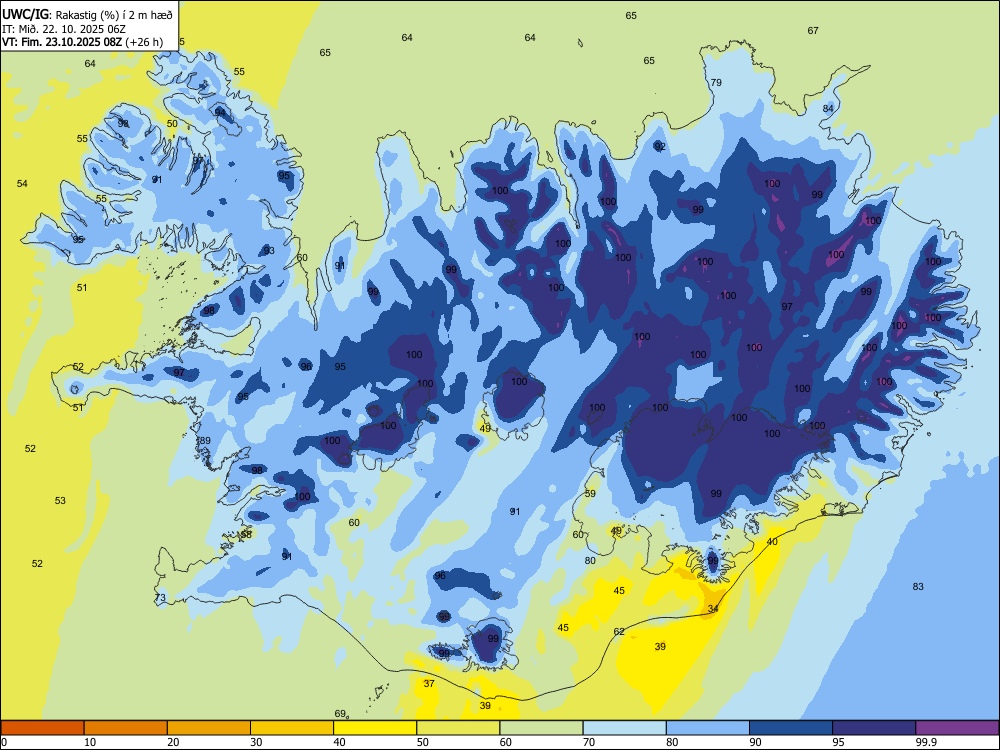
Task: Click the '62' value on the map
Action: [619, 631]
